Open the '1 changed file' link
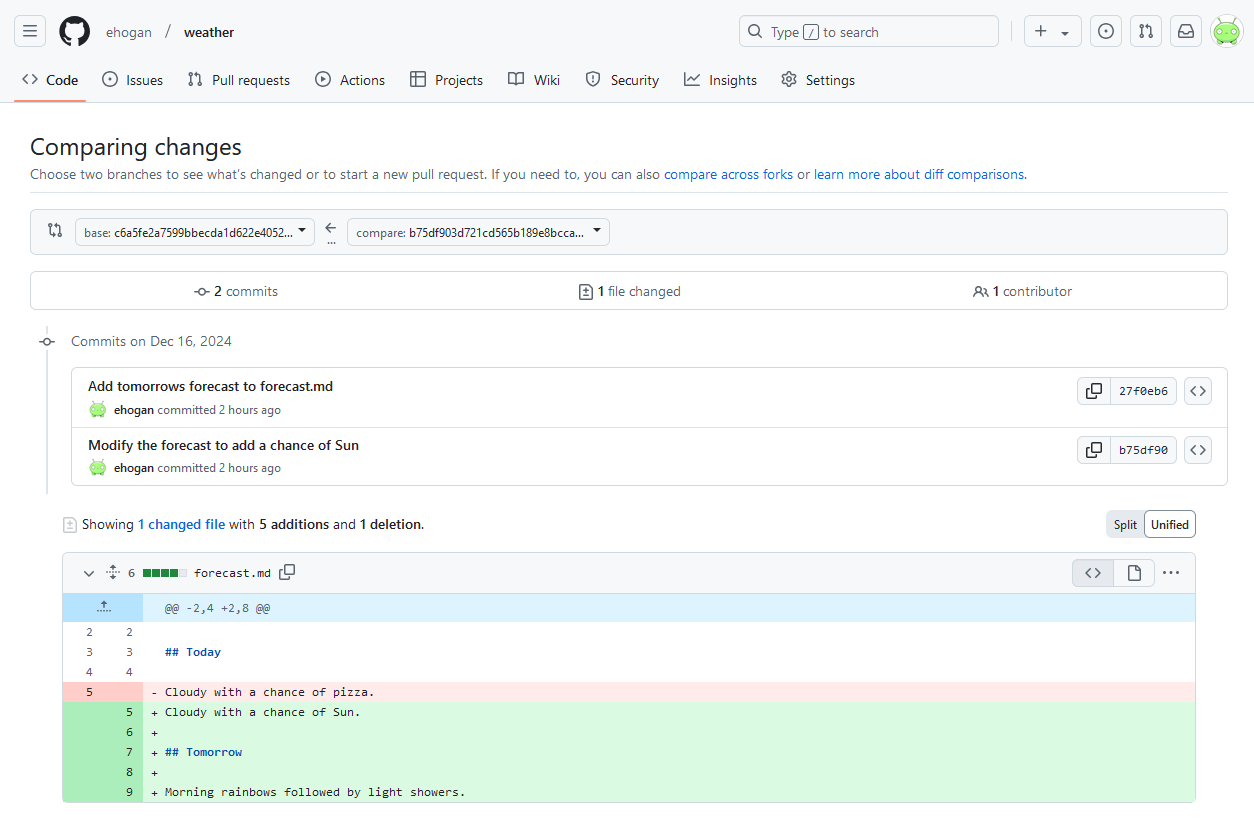Screen dimensions: 1254x833 (182, 524)
